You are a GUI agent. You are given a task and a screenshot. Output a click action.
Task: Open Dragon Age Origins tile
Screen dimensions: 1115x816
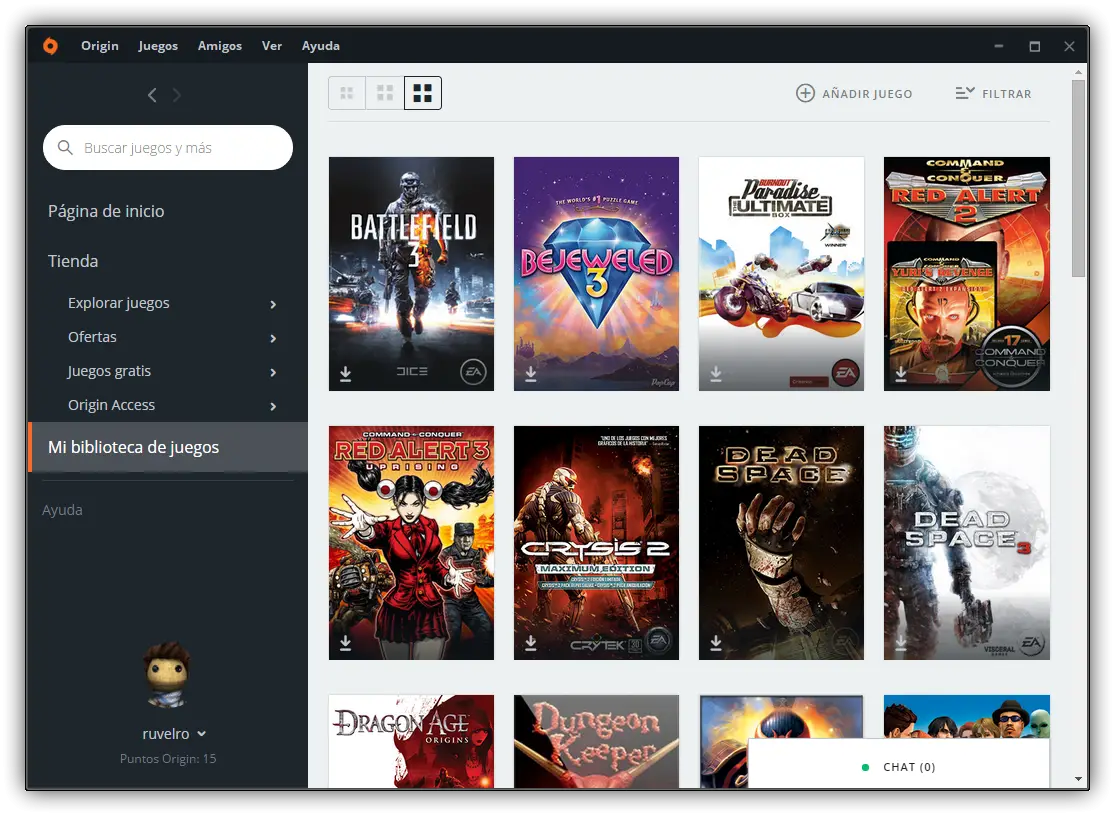pyautogui.click(x=411, y=741)
